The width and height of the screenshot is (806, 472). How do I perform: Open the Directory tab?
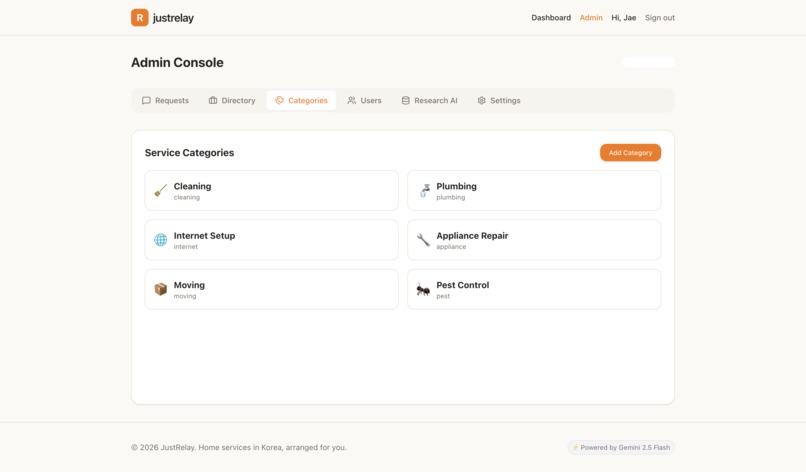tap(232, 100)
